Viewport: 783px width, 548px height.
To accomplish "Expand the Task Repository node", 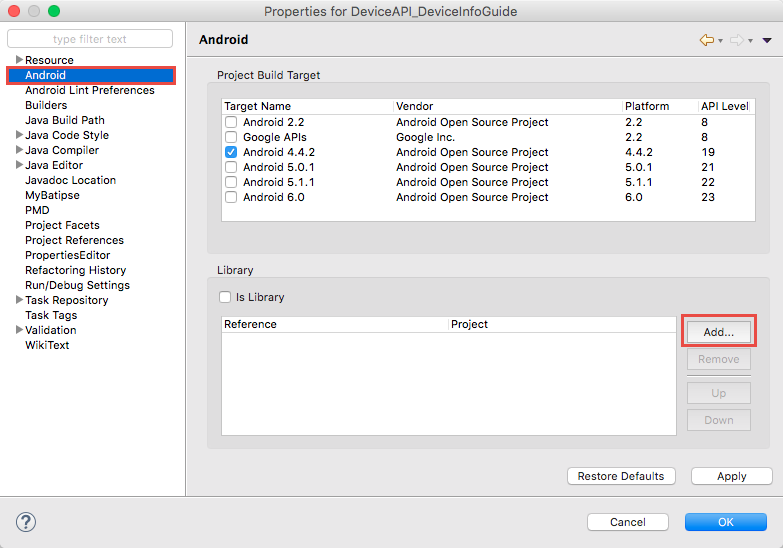I will click(19, 300).
